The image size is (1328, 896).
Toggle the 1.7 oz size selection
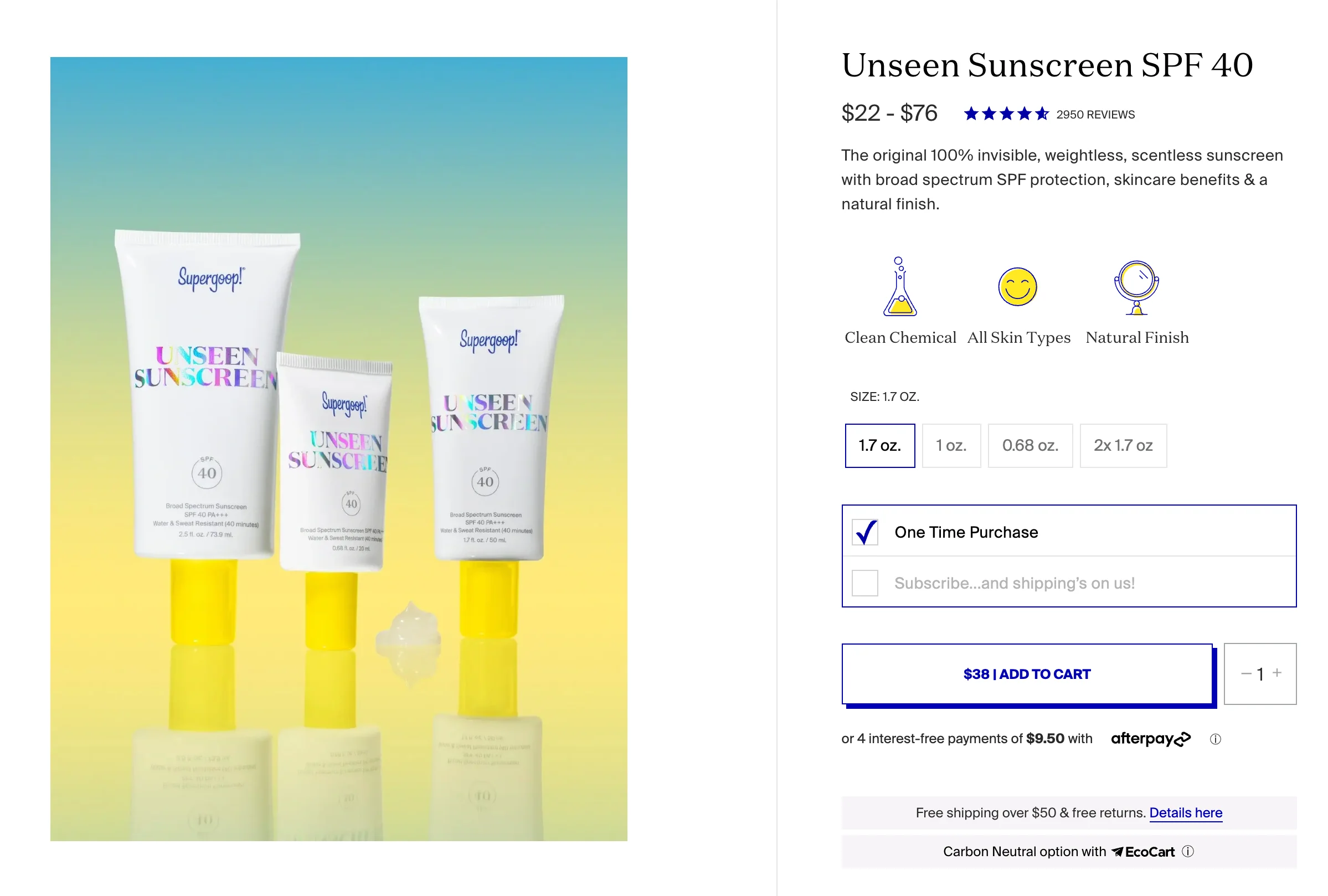click(879, 445)
